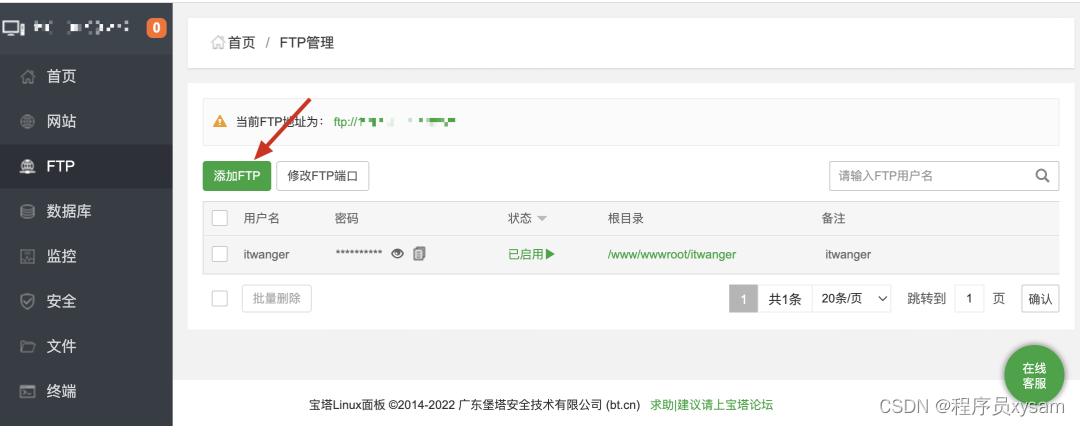
Task: Click username cell itwanger
Action: point(267,254)
